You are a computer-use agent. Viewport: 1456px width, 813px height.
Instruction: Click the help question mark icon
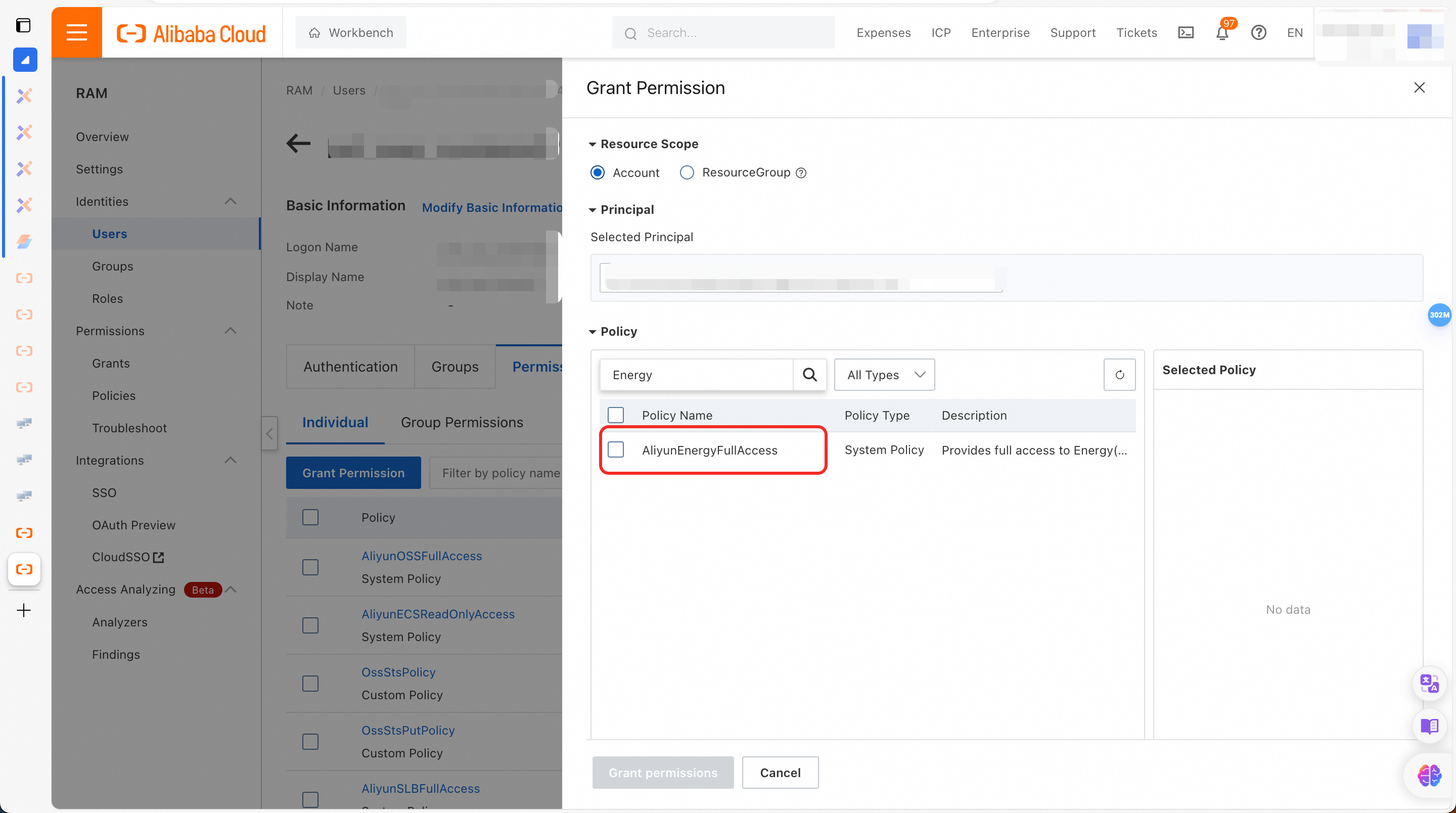[1258, 33]
